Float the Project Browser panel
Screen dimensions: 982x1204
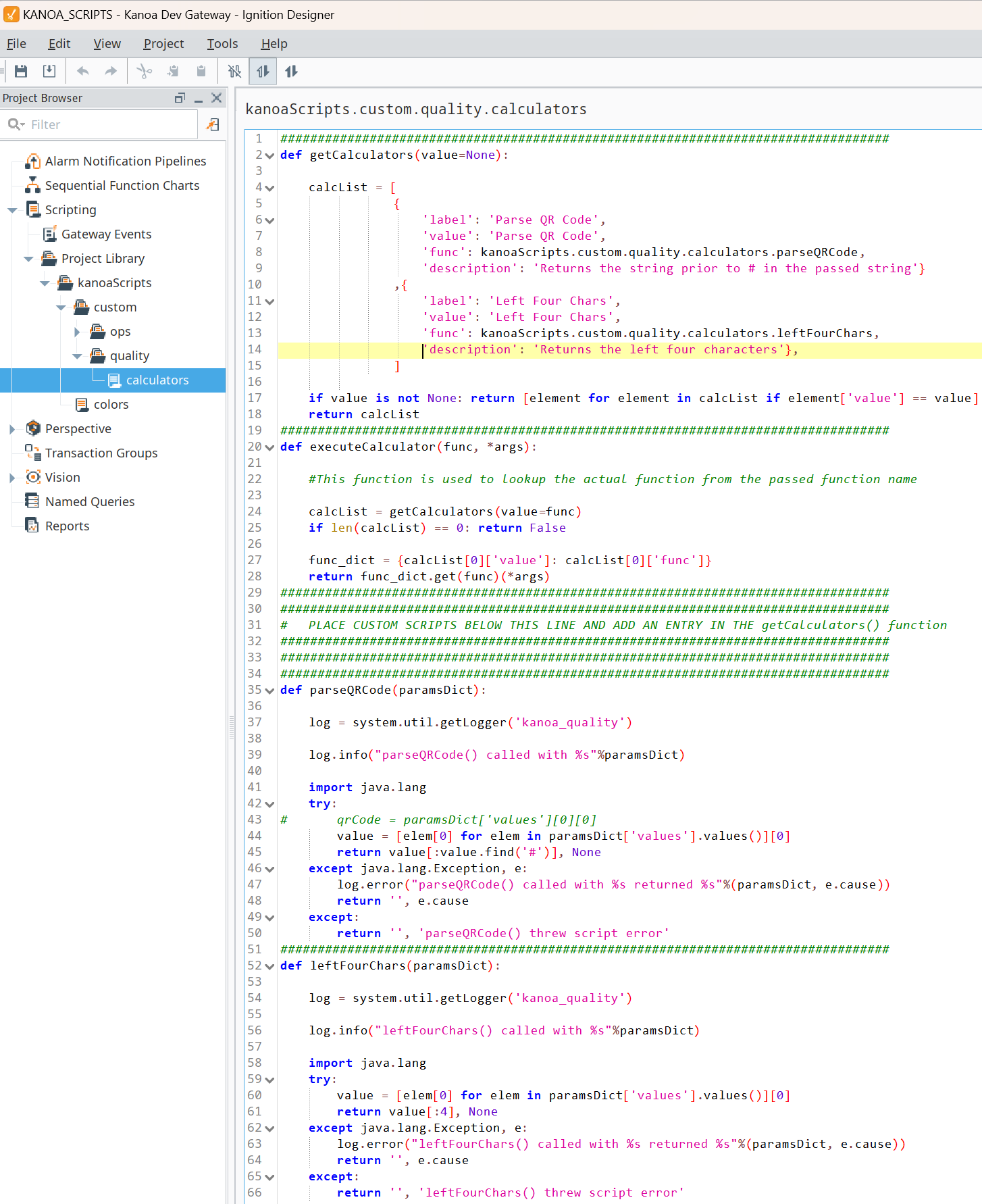tap(180, 98)
